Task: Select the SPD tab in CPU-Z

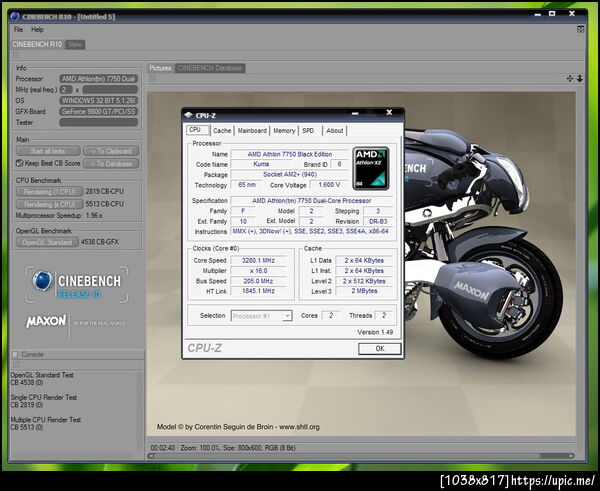Action: point(308,130)
